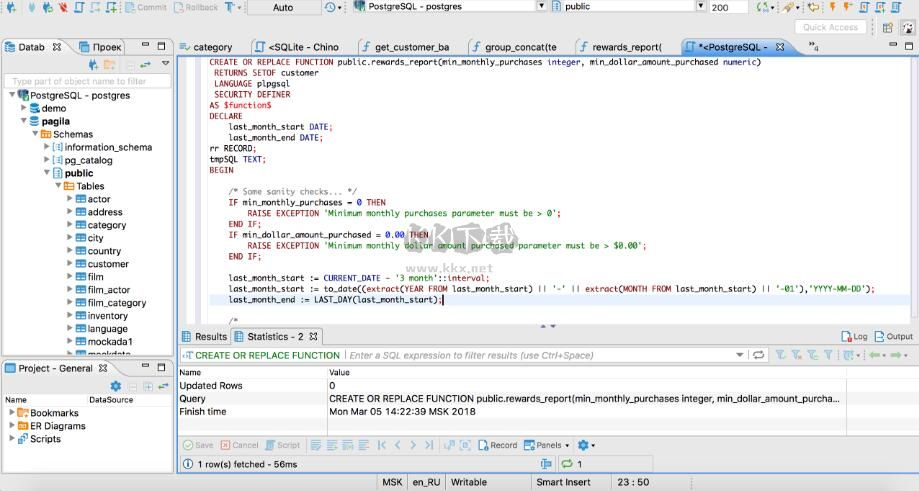Open the Log view icon
This screenshot has height=491, width=919.
854,337
